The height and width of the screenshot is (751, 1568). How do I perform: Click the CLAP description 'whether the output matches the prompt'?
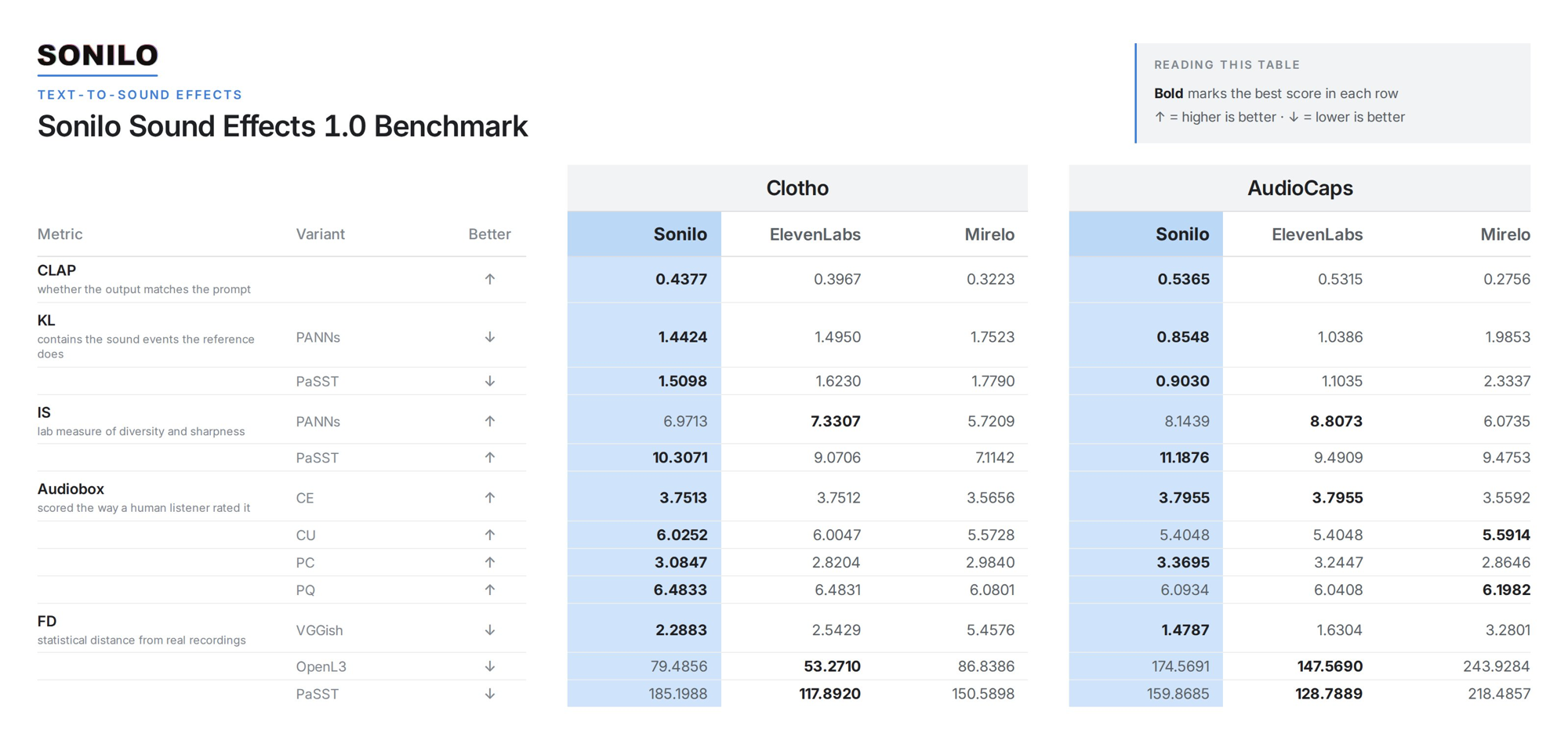tap(144, 289)
